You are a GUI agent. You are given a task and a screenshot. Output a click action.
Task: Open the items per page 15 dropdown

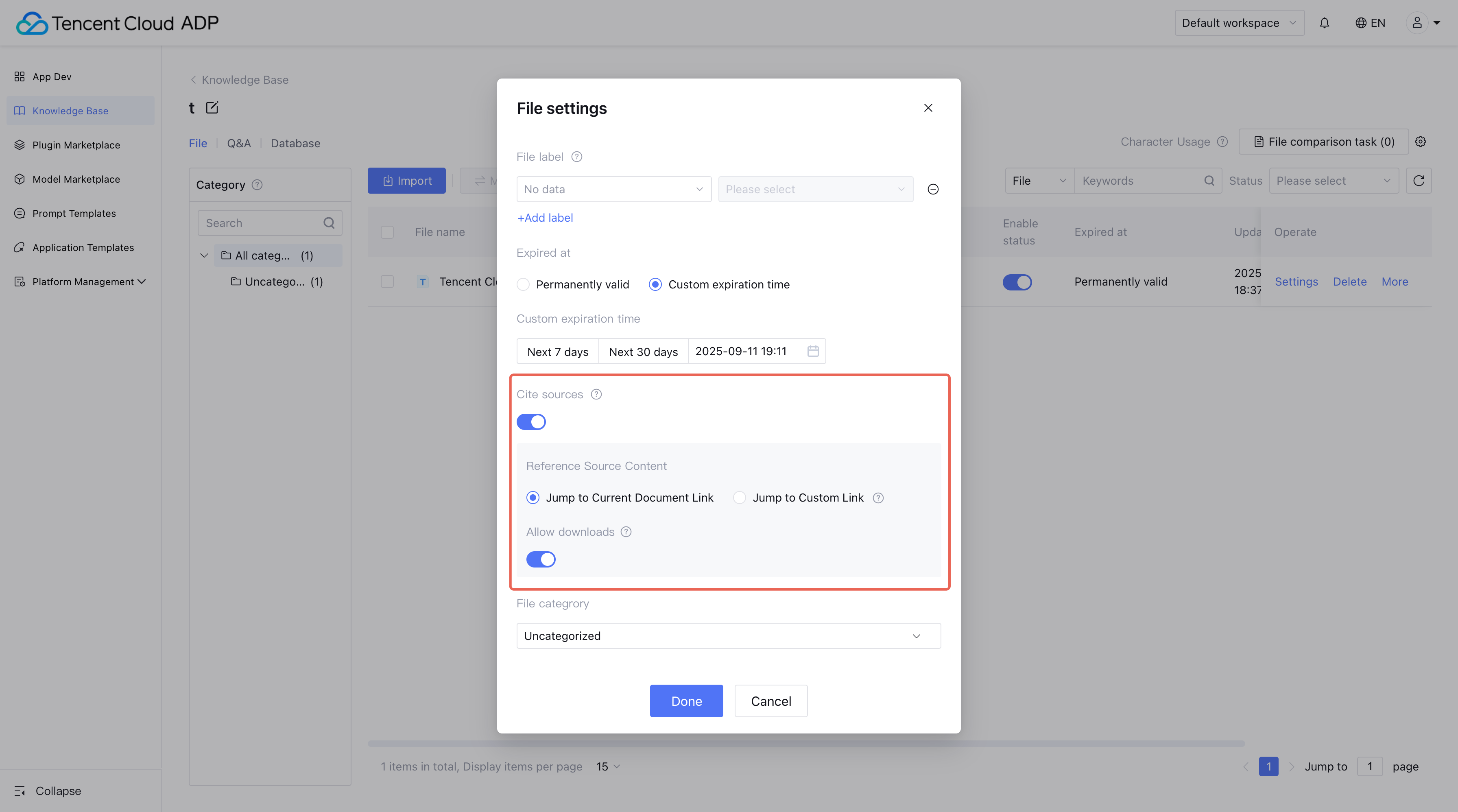(609, 766)
